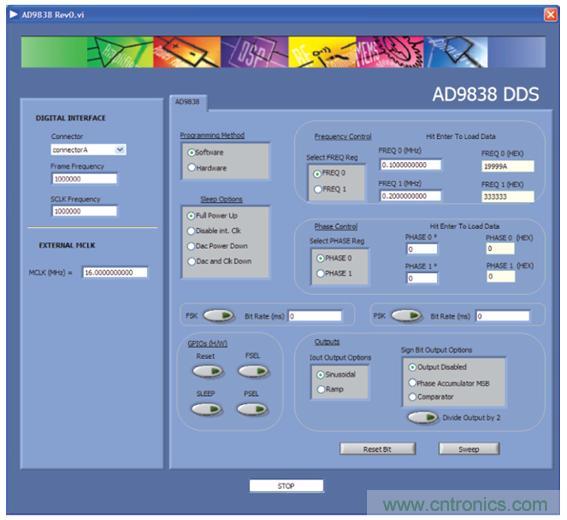Open the Connector dropdown list

coord(120,149)
